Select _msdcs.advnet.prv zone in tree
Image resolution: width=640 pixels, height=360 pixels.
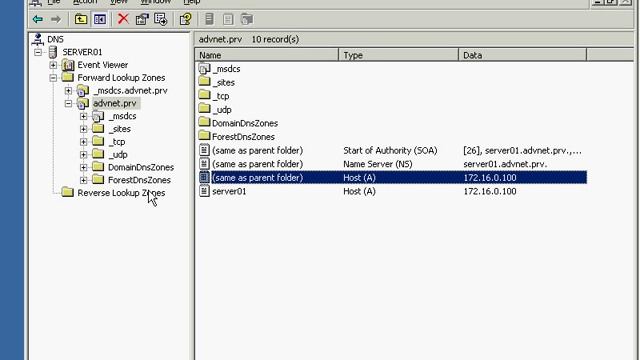tap(130, 91)
